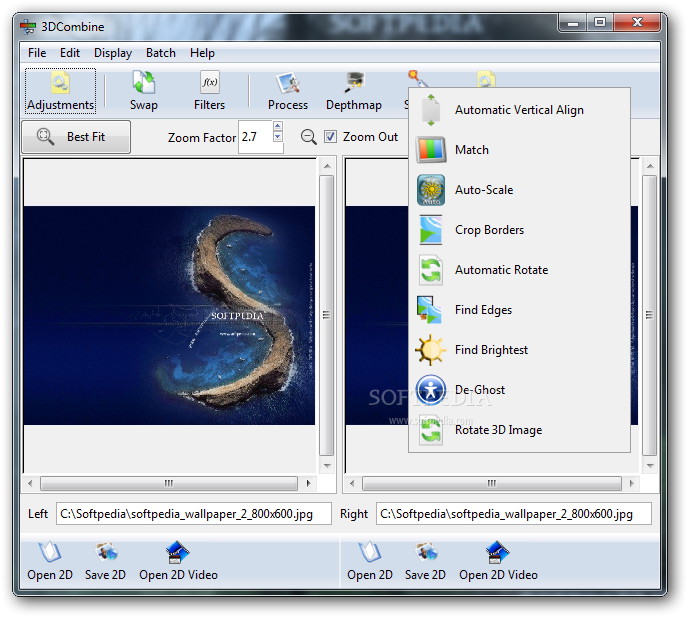688x617 pixels.
Task: Click the Auto-Scale sun icon
Action: click(x=431, y=190)
